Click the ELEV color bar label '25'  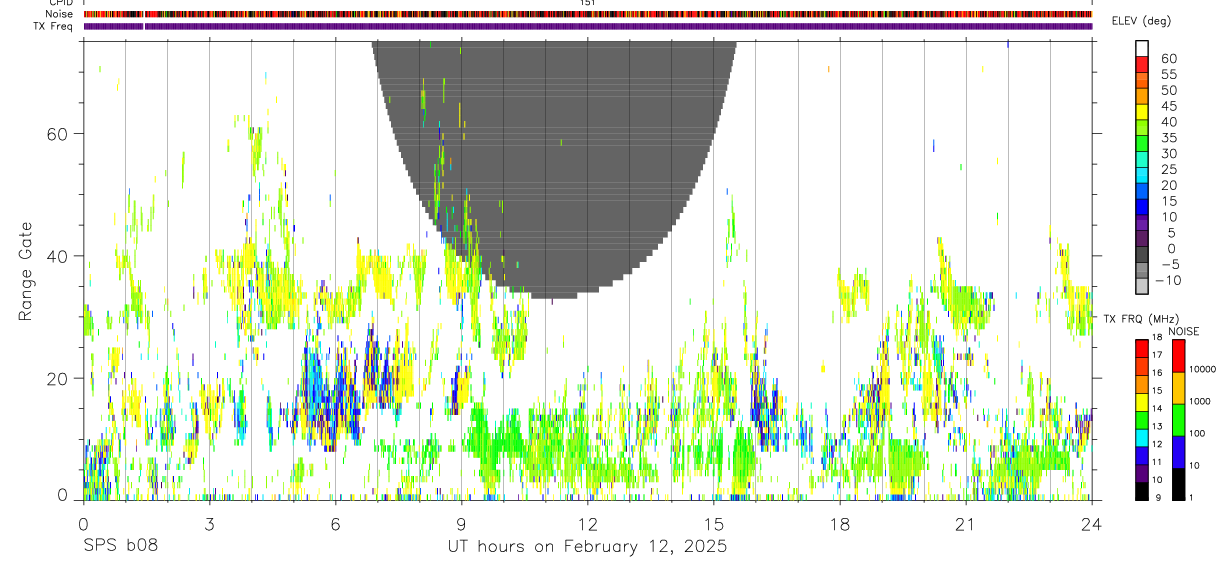1167,170
